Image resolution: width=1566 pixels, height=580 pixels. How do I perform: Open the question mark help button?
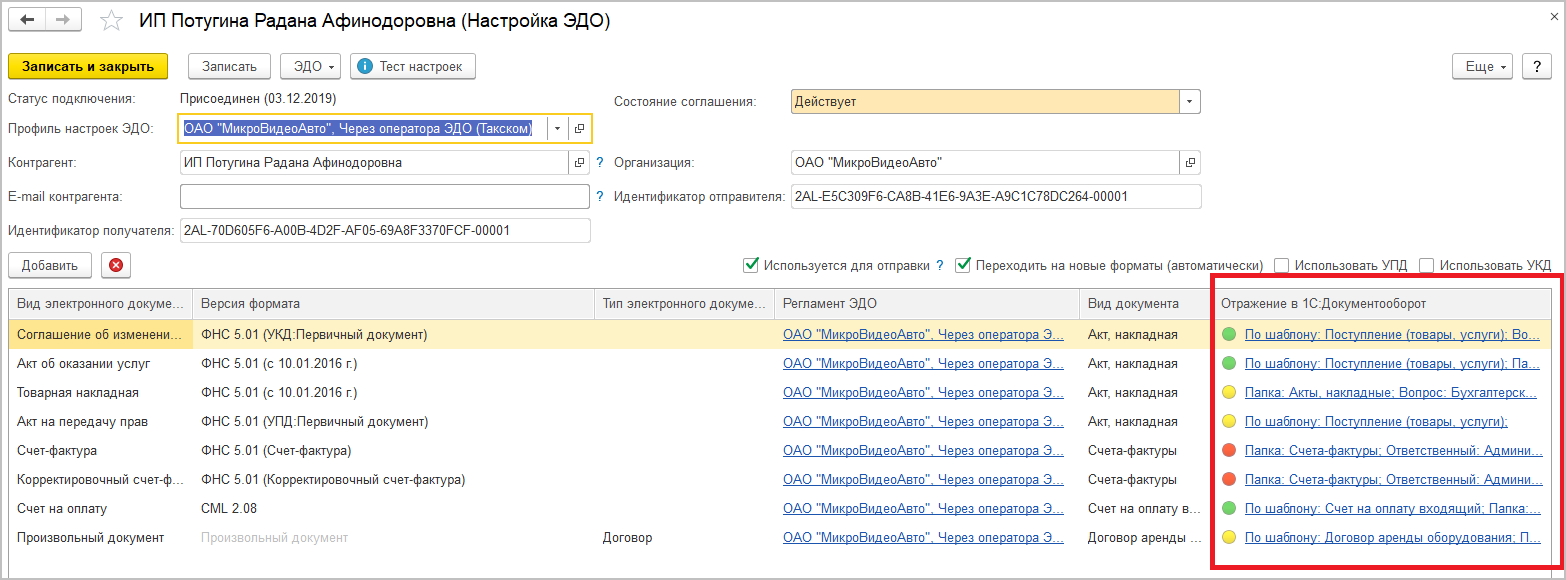click(x=1536, y=66)
